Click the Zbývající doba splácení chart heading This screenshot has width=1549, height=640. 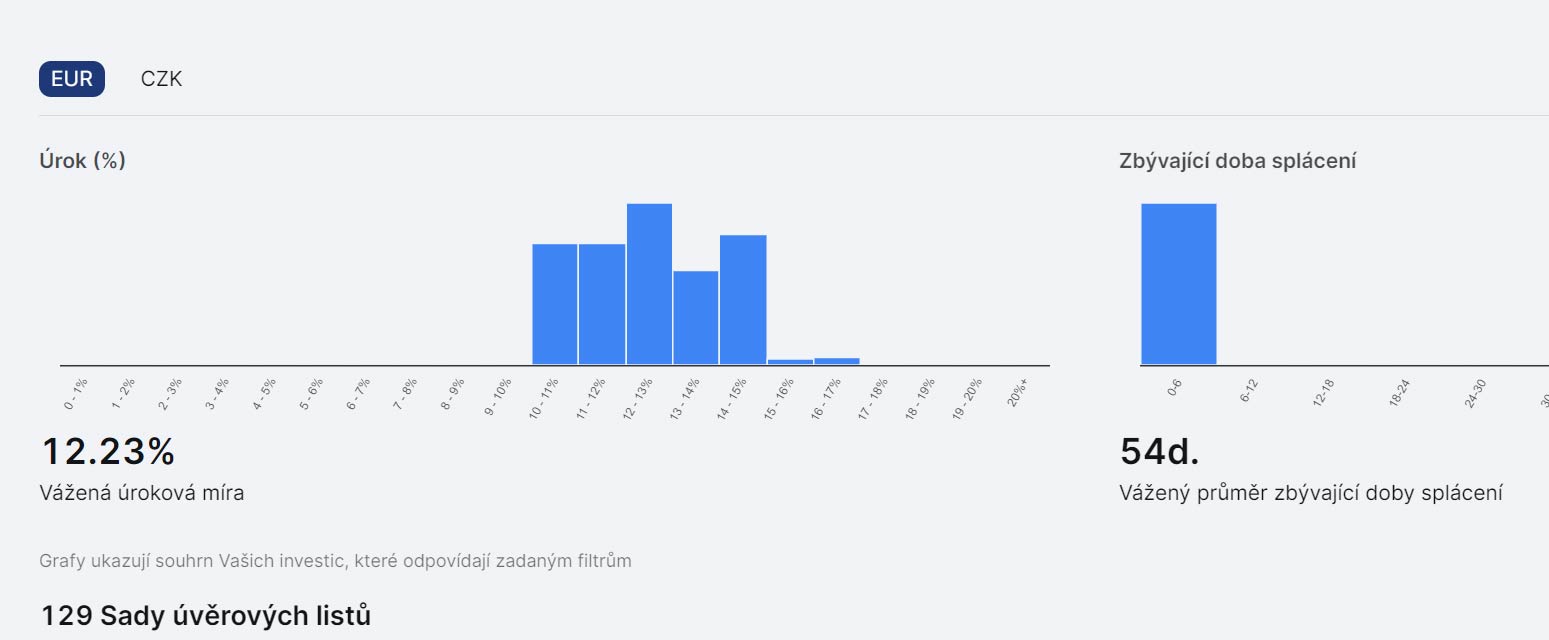[1238, 160]
